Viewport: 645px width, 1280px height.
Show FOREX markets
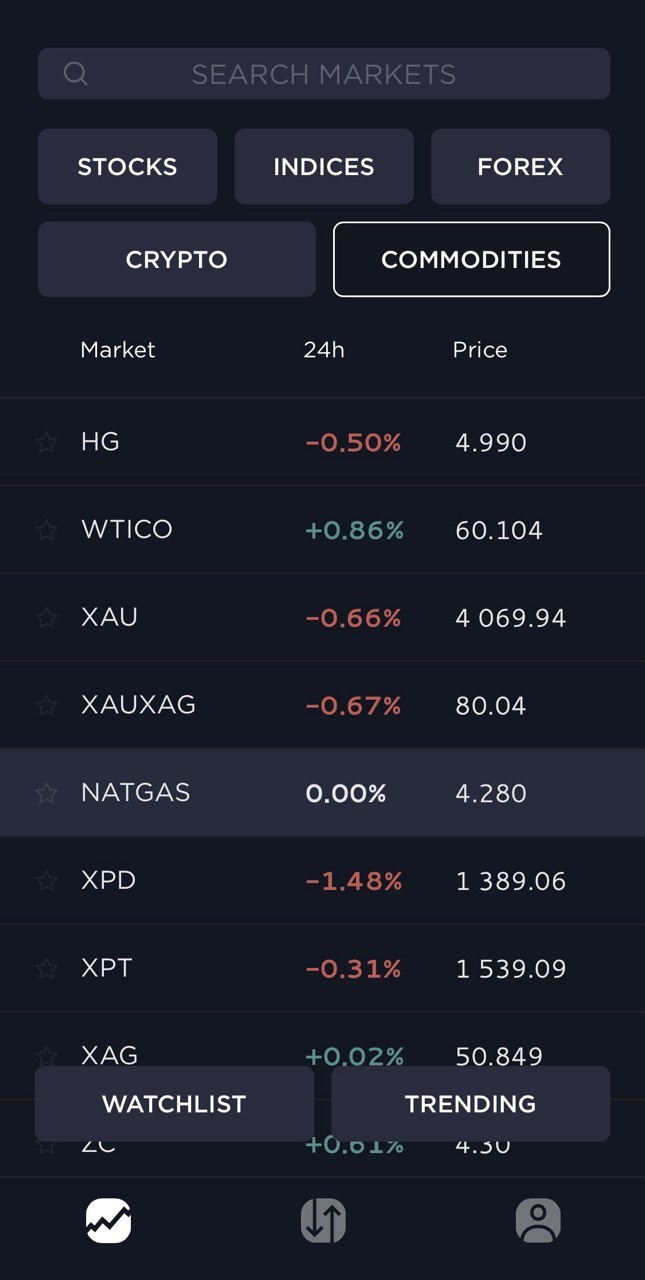click(x=520, y=167)
